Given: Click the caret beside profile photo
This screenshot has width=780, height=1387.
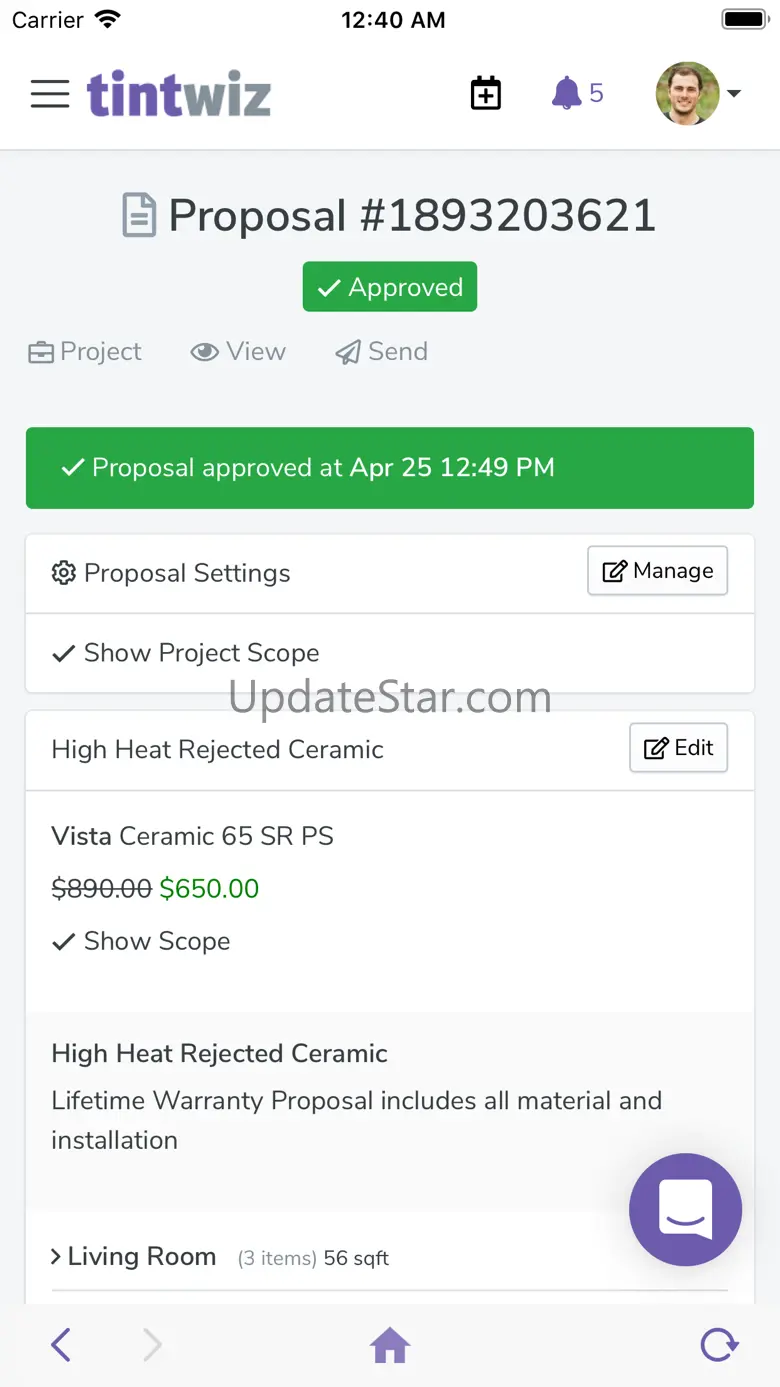Looking at the screenshot, I should [x=734, y=94].
